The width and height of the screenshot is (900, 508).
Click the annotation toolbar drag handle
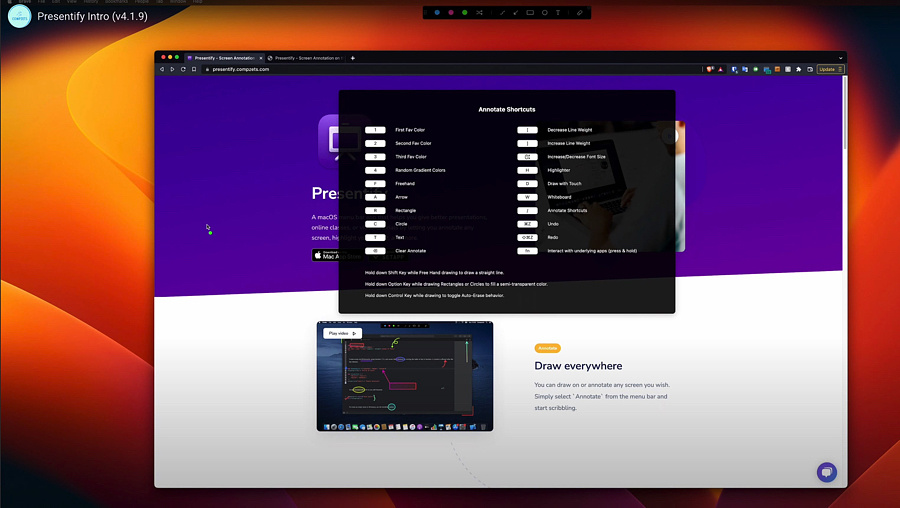426,13
